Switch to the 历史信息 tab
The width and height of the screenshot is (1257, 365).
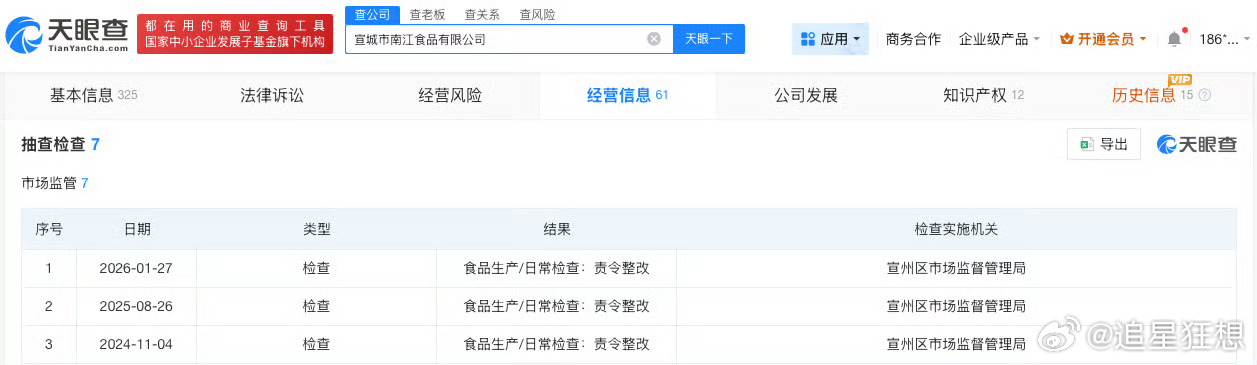pos(1153,96)
